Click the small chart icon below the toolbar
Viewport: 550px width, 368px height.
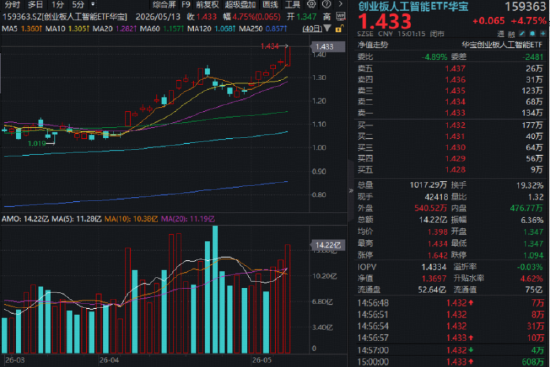coord(340,16)
